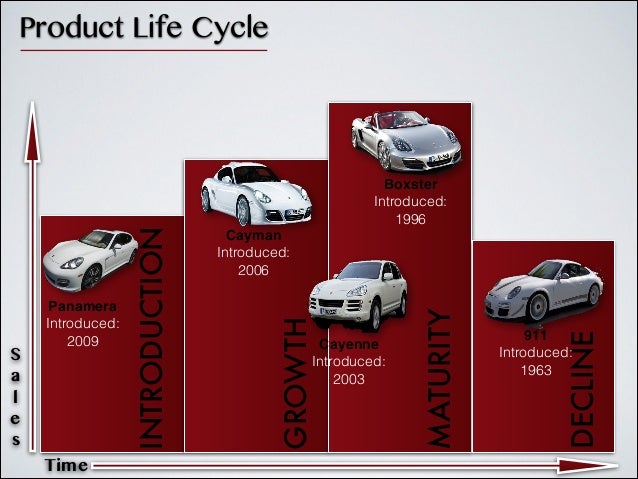Click the INTRODUCTION vertical label
Viewport: 638px width, 479px height.
pyautogui.click(x=151, y=338)
